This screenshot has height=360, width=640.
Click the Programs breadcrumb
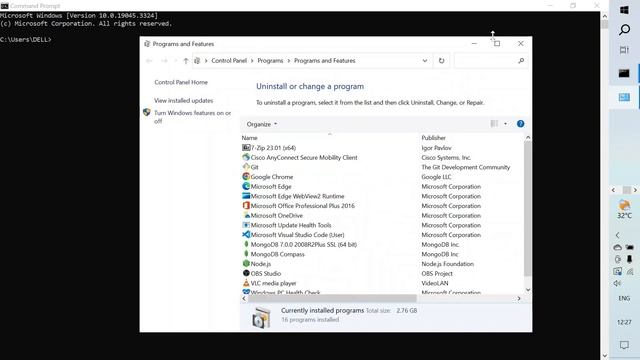click(x=270, y=61)
